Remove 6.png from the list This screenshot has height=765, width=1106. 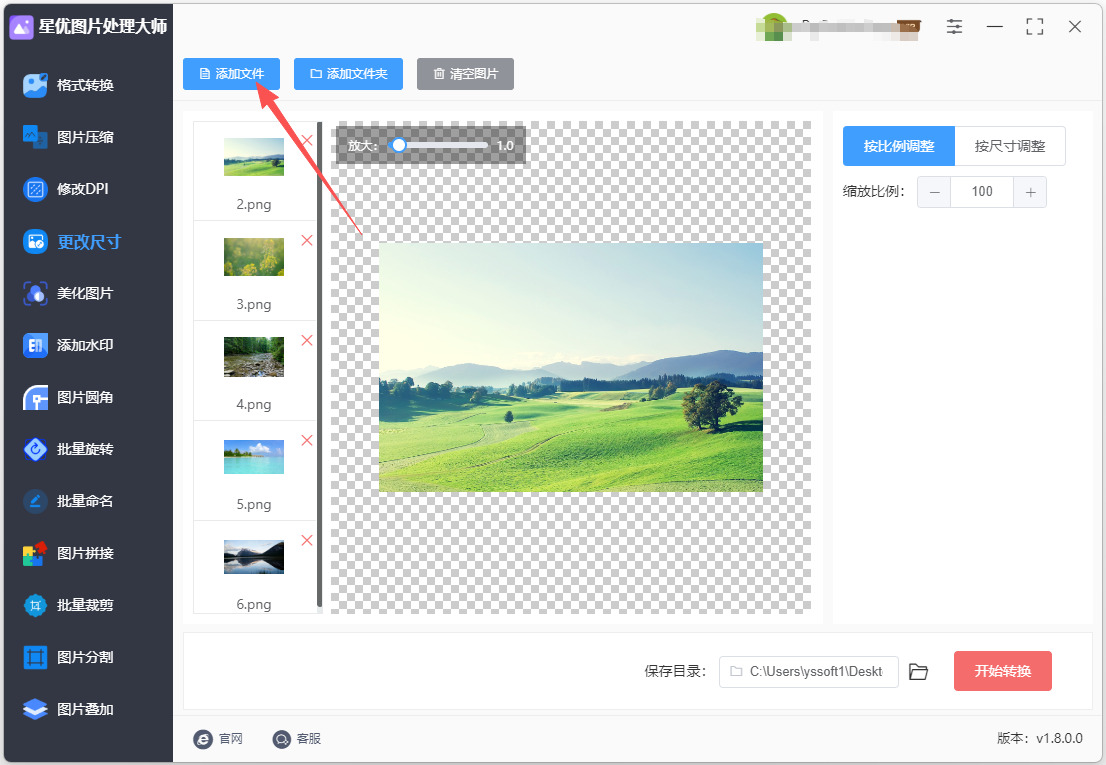pos(307,541)
